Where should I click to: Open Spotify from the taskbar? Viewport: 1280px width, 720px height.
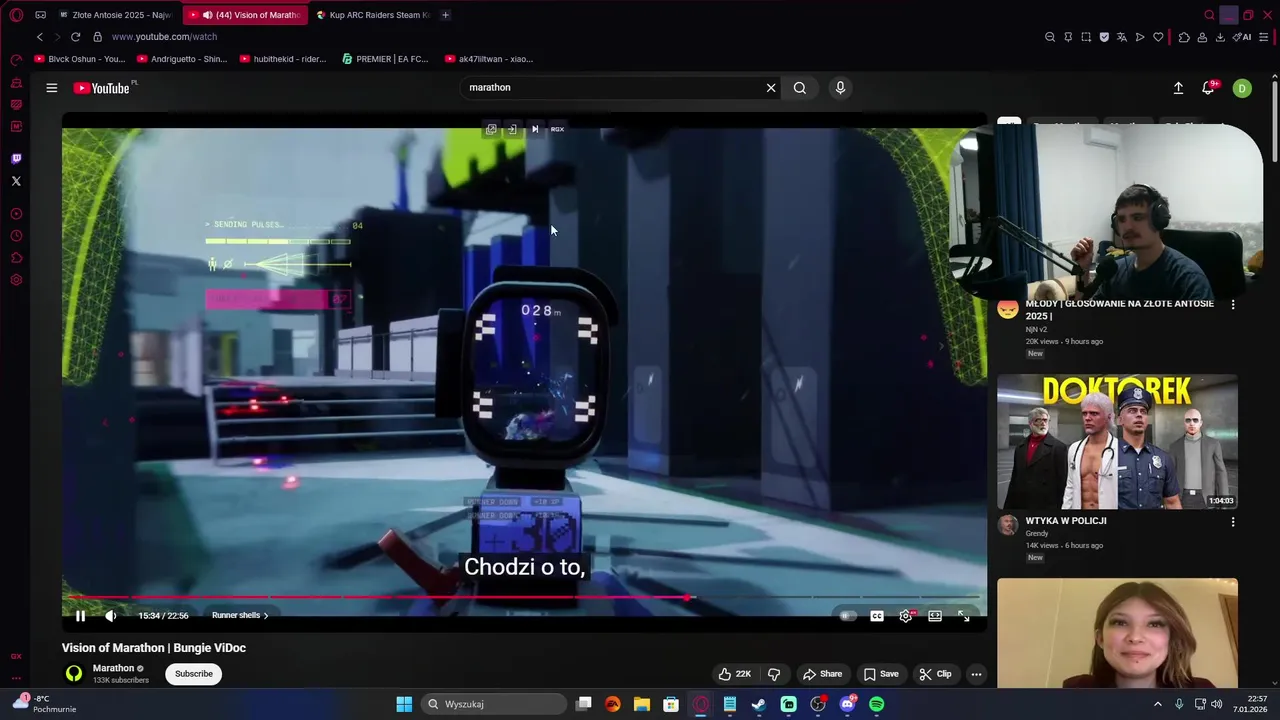click(877, 704)
